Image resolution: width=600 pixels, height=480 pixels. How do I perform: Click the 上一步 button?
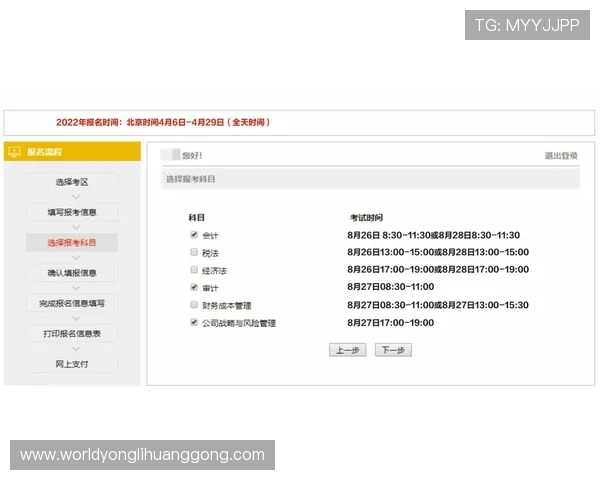[x=347, y=350]
